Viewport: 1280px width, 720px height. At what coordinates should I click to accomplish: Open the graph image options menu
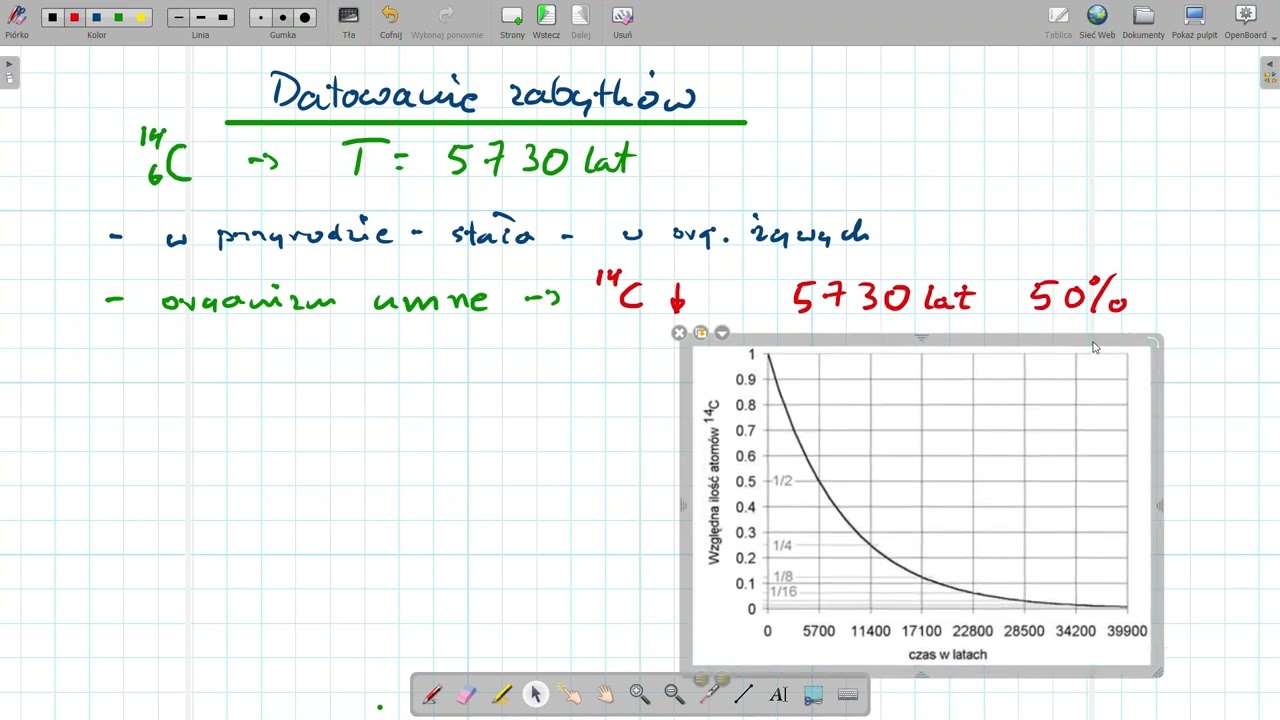click(x=722, y=333)
